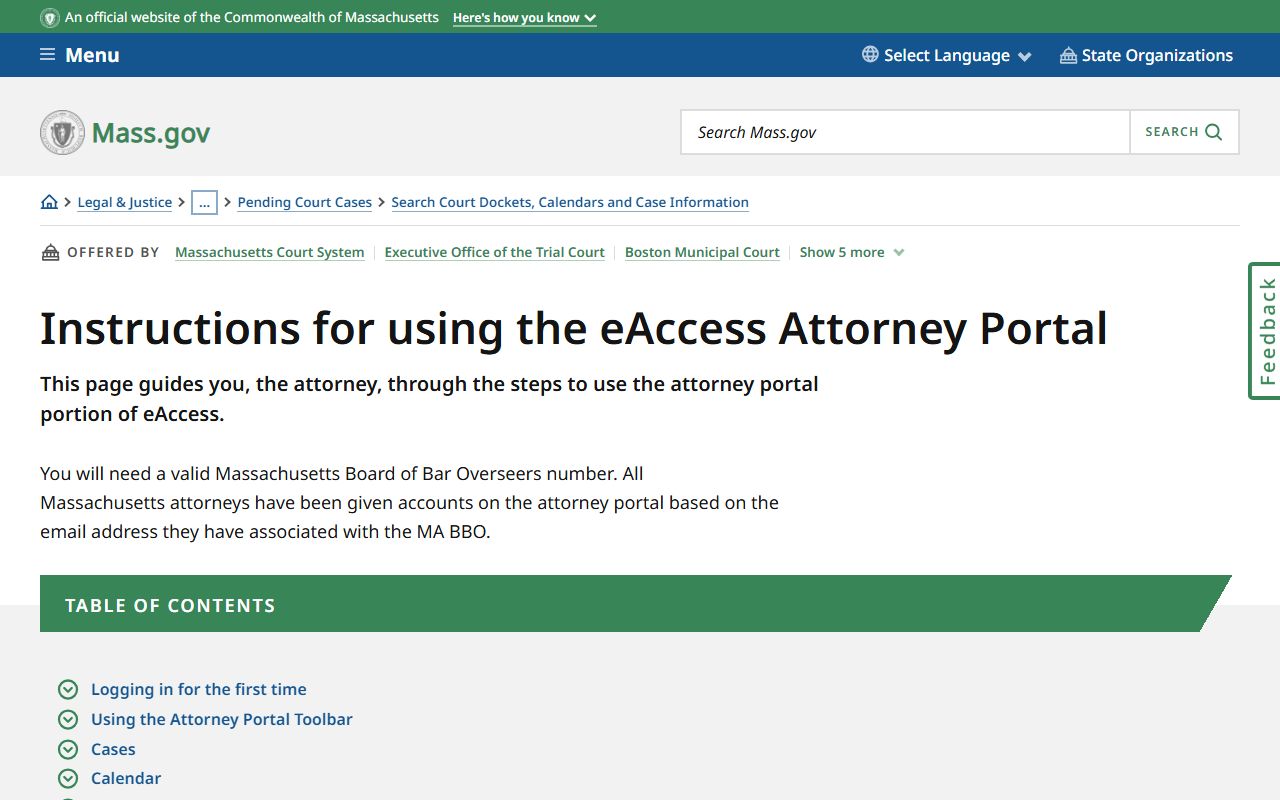Jump to the Cases section
The width and height of the screenshot is (1280, 800).
tap(113, 749)
